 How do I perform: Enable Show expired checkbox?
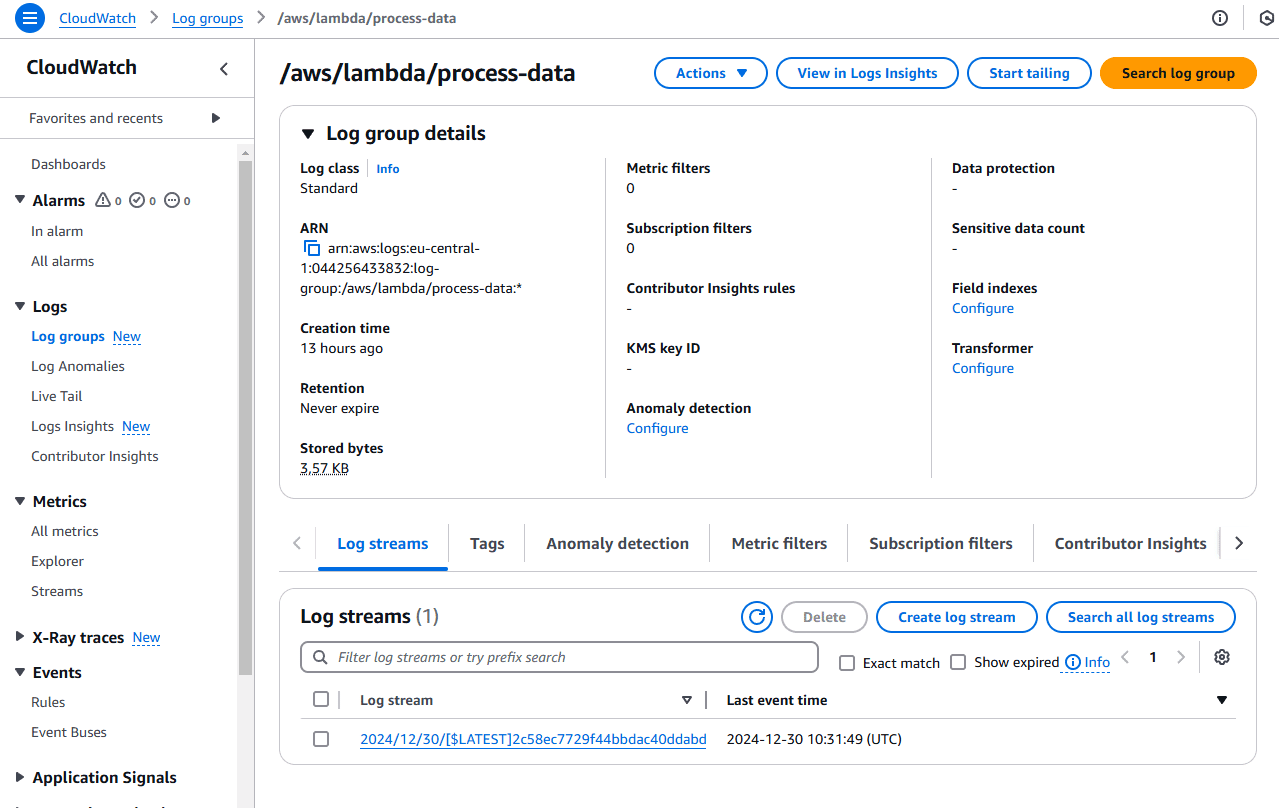958,662
